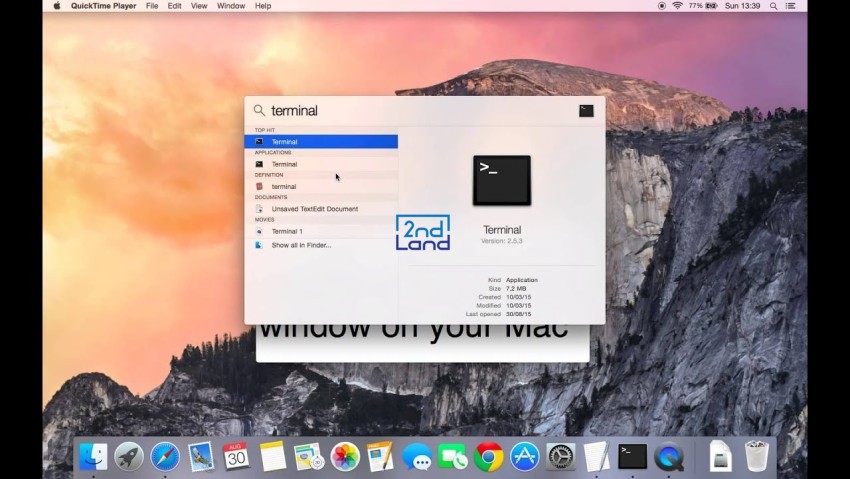
Task: Open Safari compass icon in Dock
Action: point(165,456)
